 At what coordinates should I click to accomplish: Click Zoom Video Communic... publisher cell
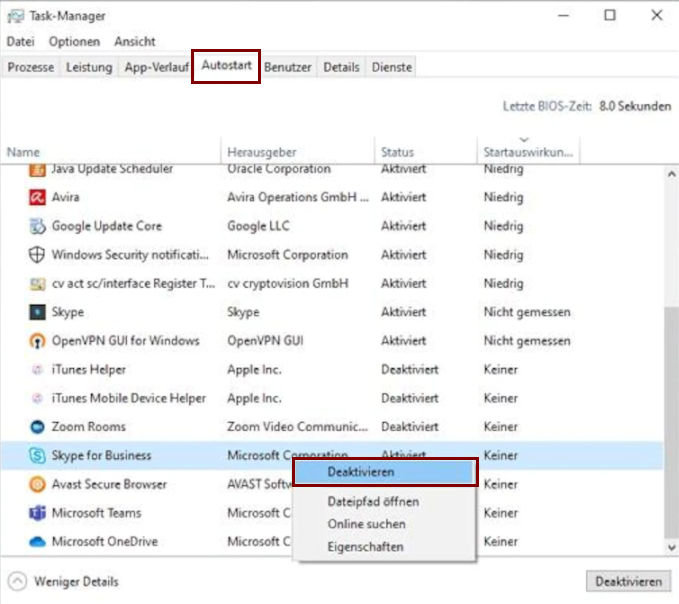[x=297, y=427]
